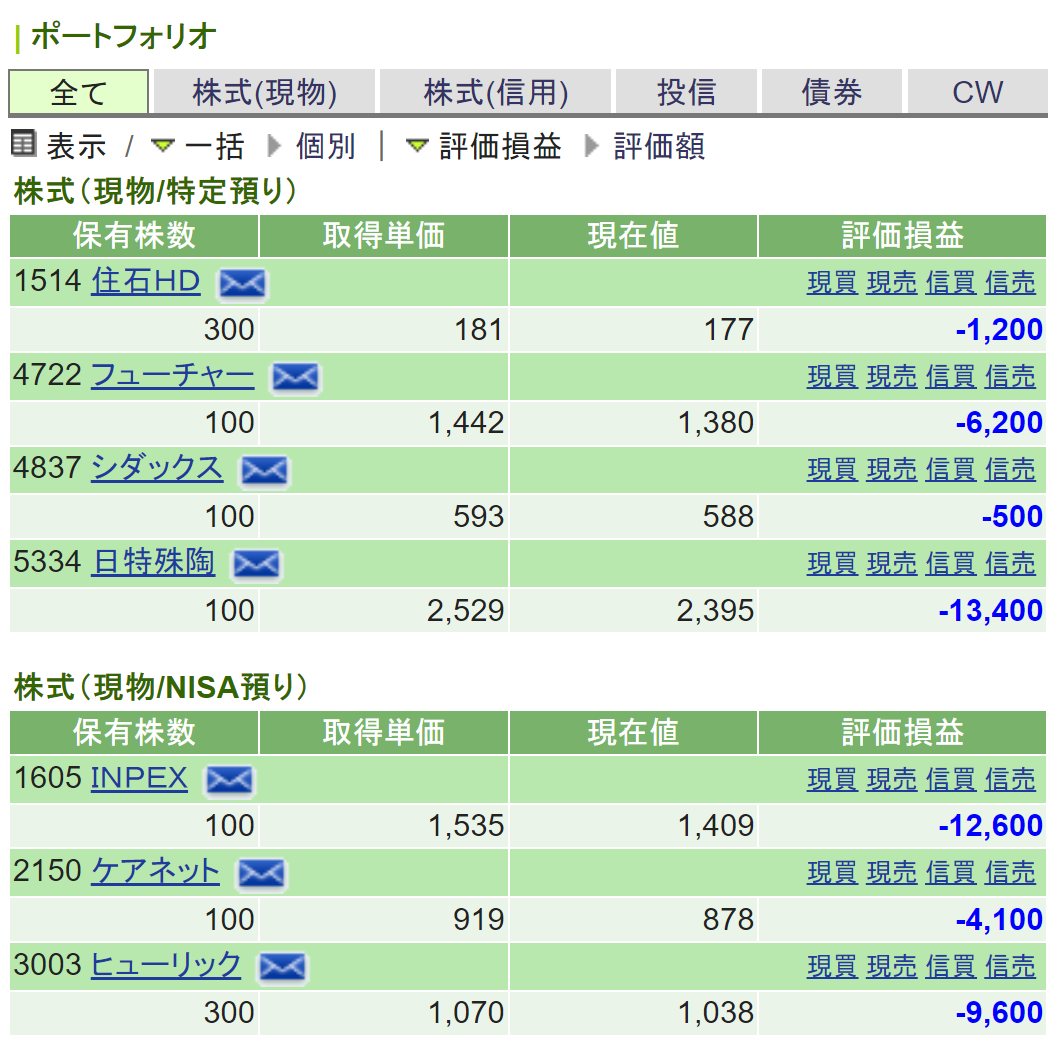Choose 評価額 view option
Image resolution: width=1061 pixels, height=1048 pixels.
pyautogui.click(x=659, y=146)
